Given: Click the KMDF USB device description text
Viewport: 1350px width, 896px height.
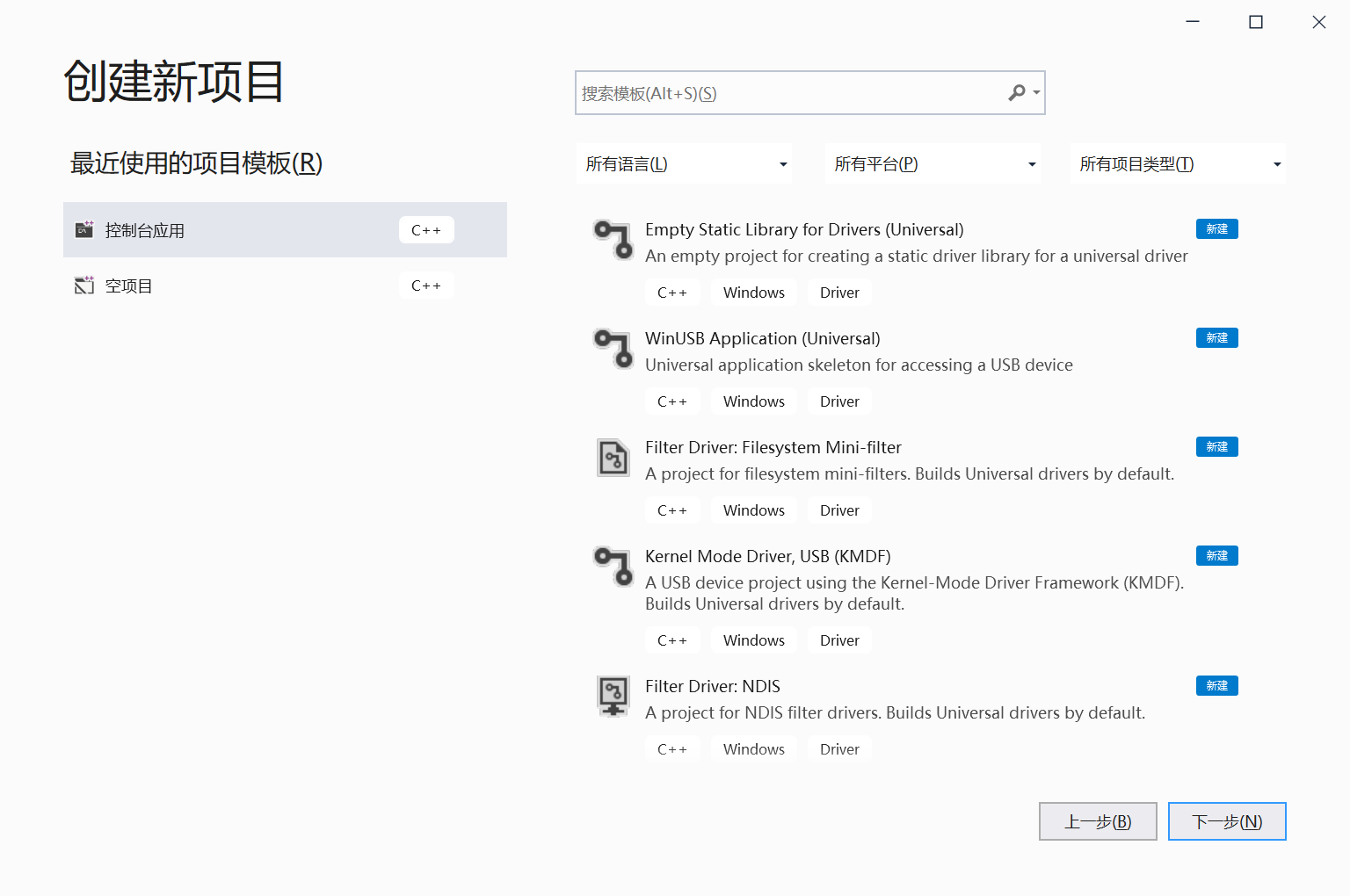Looking at the screenshot, I should point(915,593).
